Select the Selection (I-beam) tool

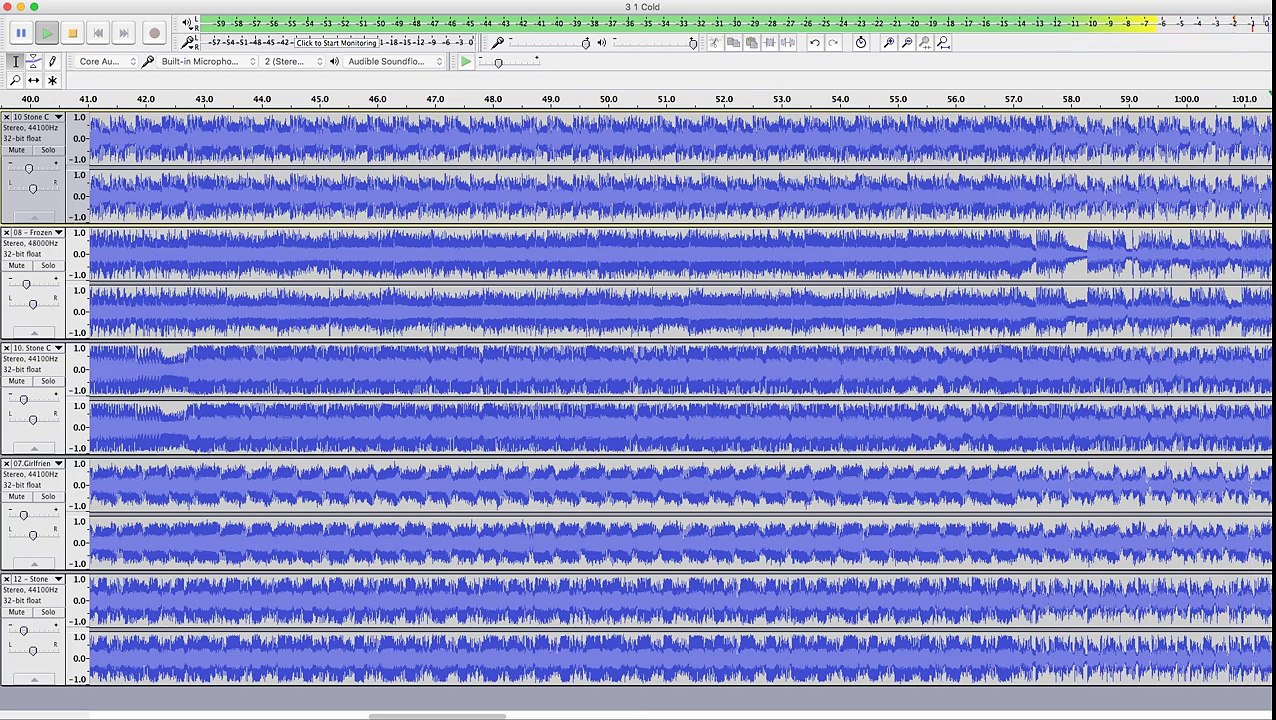15,62
